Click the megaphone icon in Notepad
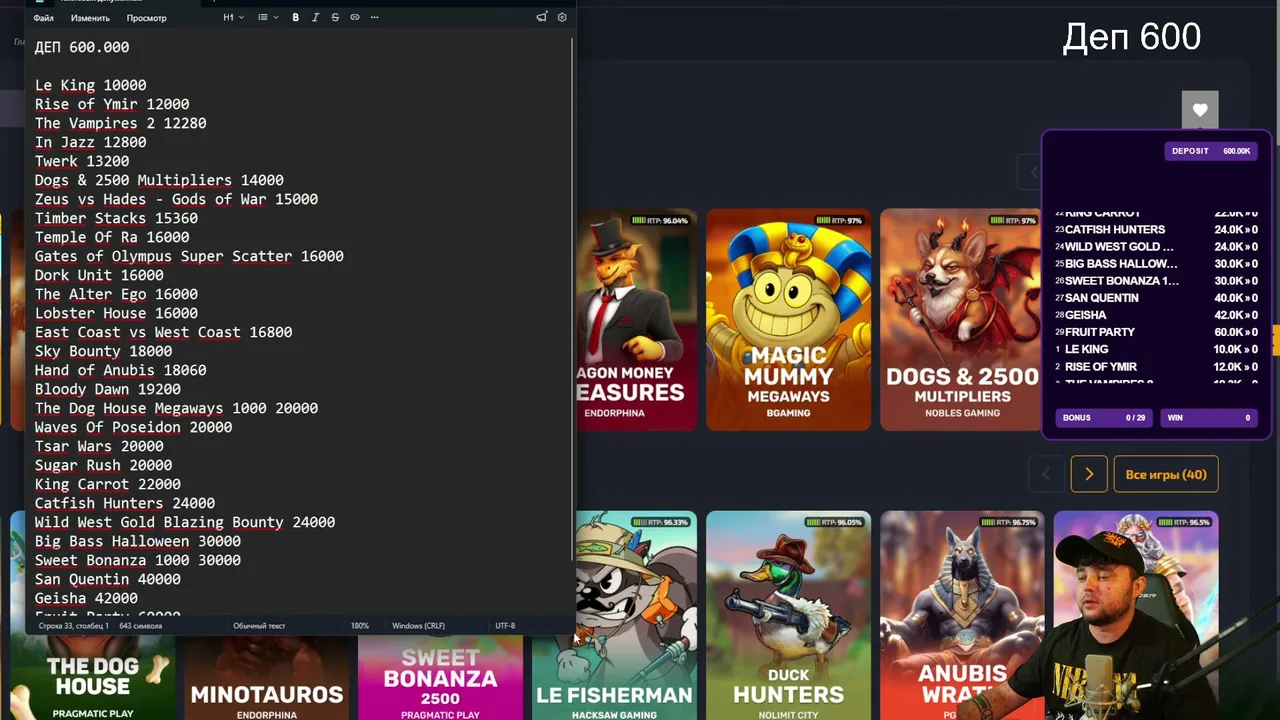This screenshot has height=720, width=1280. point(542,17)
